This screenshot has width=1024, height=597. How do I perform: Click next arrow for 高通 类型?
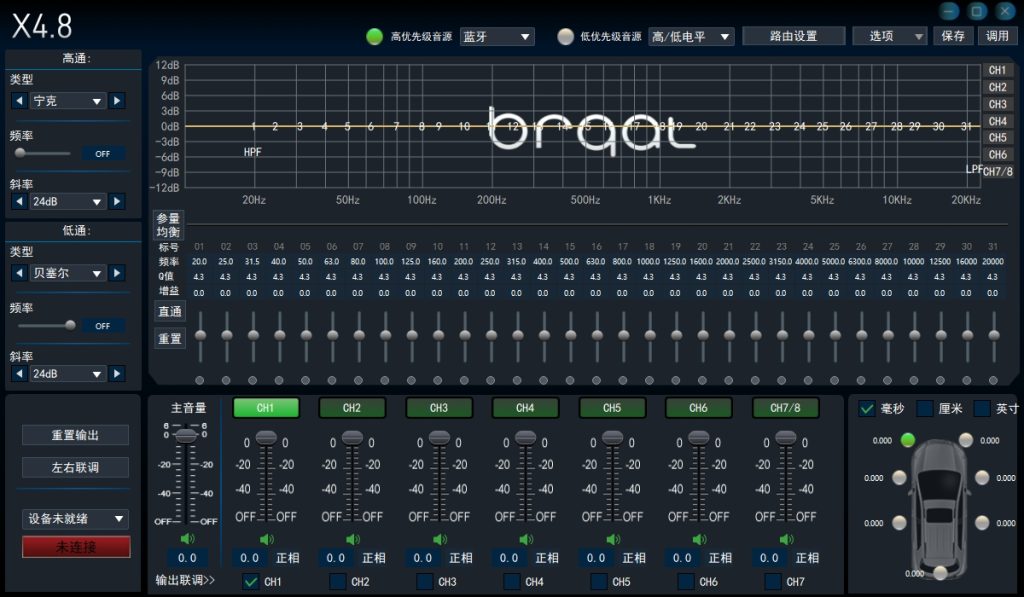(x=117, y=101)
